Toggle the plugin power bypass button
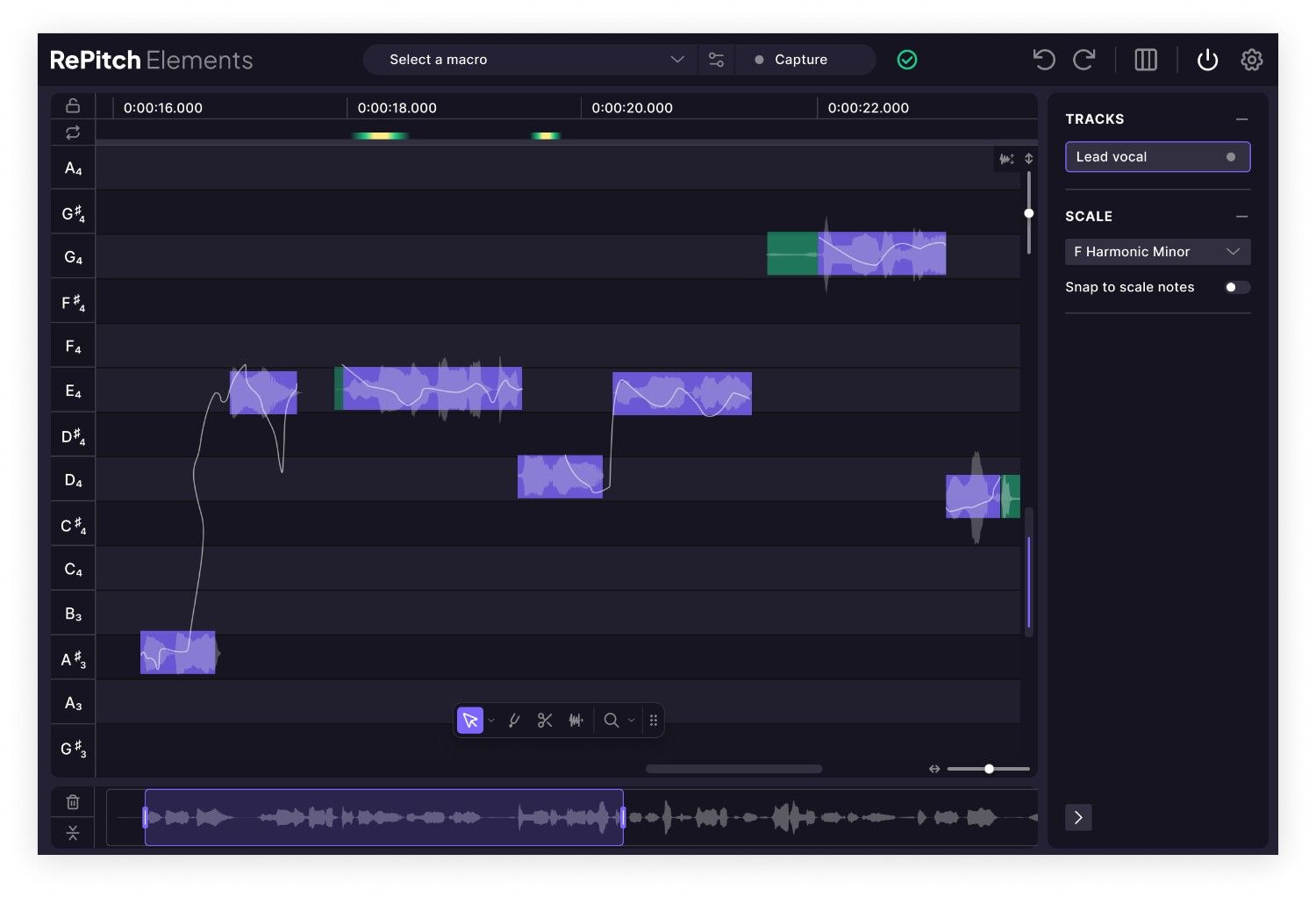This screenshot has height=897, width=1316. click(1207, 60)
